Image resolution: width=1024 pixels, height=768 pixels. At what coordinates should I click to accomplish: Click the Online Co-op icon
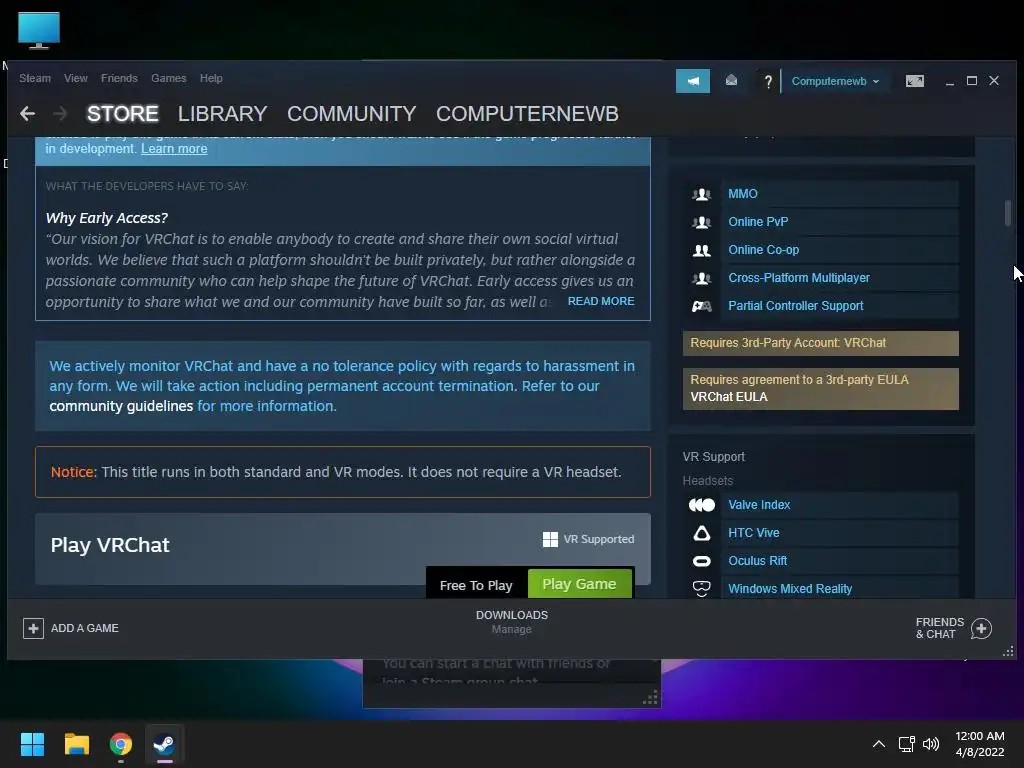(x=701, y=250)
